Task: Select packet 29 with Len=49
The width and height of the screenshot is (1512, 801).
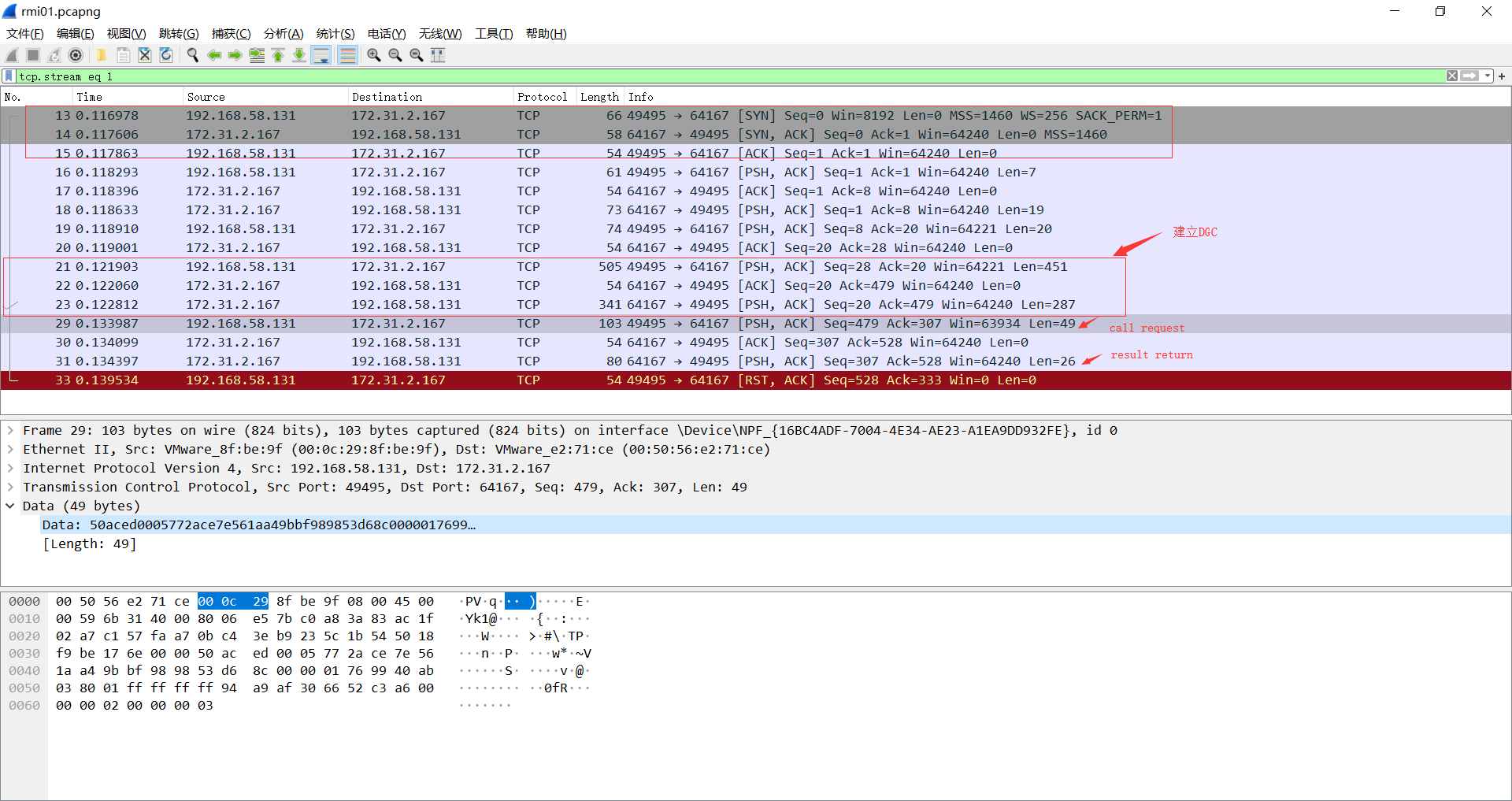Action: (756, 324)
